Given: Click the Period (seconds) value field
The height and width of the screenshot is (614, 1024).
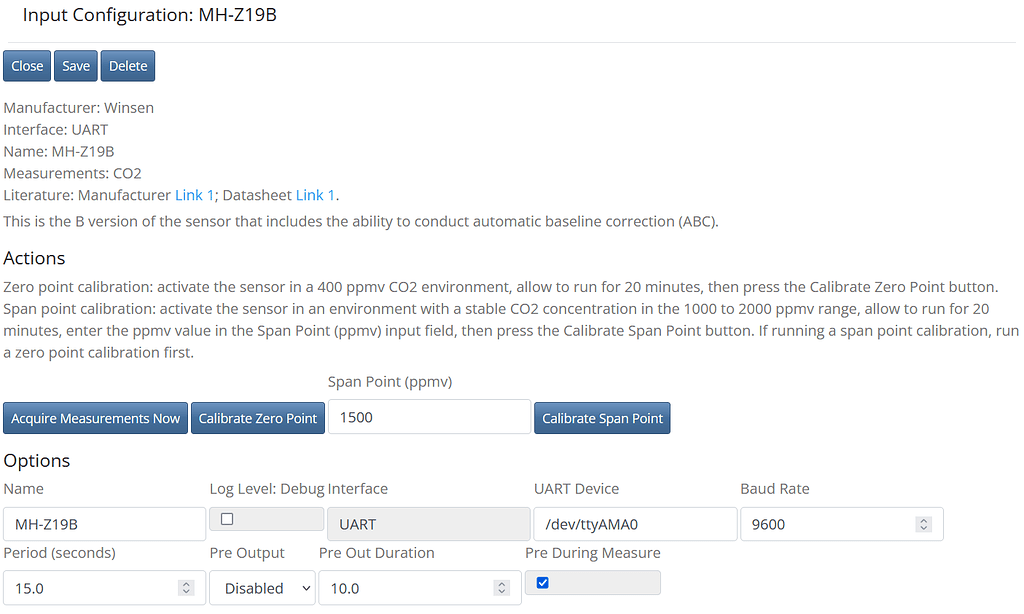Looking at the screenshot, I should point(90,588).
